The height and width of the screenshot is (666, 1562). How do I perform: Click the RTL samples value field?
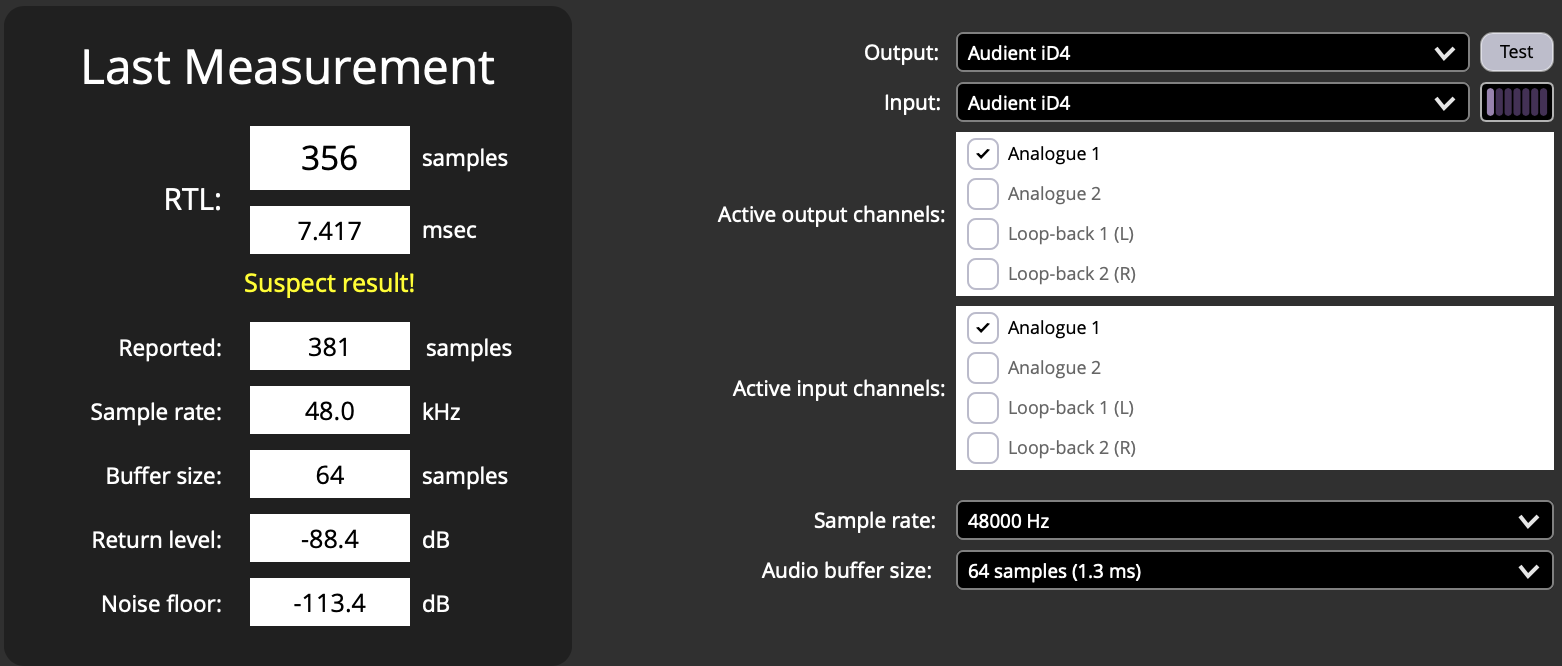click(x=329, y=158)
